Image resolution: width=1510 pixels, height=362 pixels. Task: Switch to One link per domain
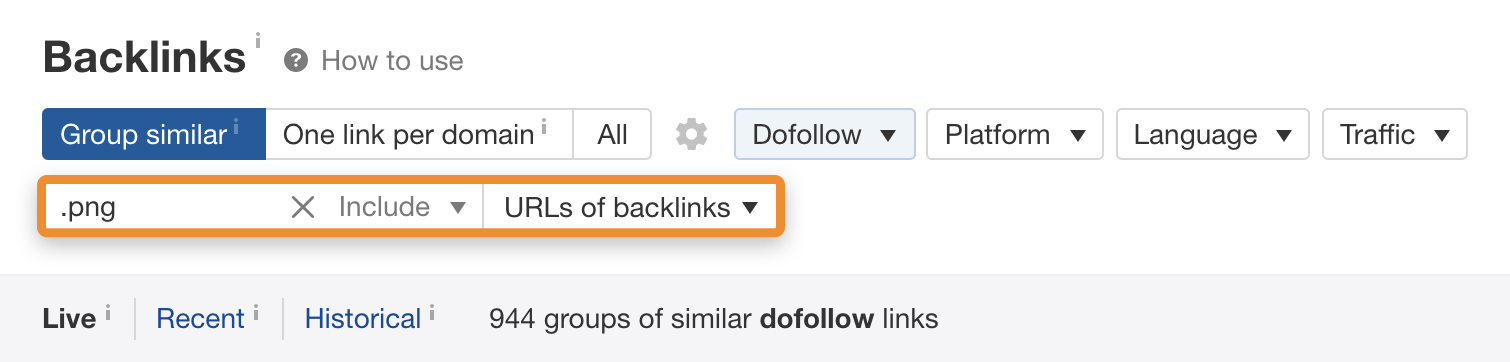(419, 134)
